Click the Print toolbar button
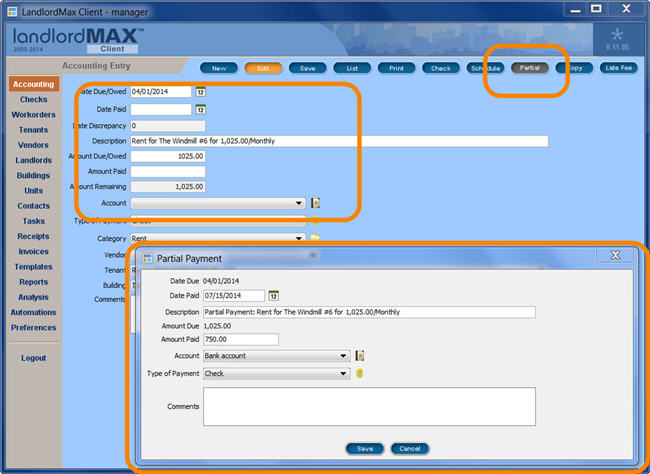 (396, 68)
